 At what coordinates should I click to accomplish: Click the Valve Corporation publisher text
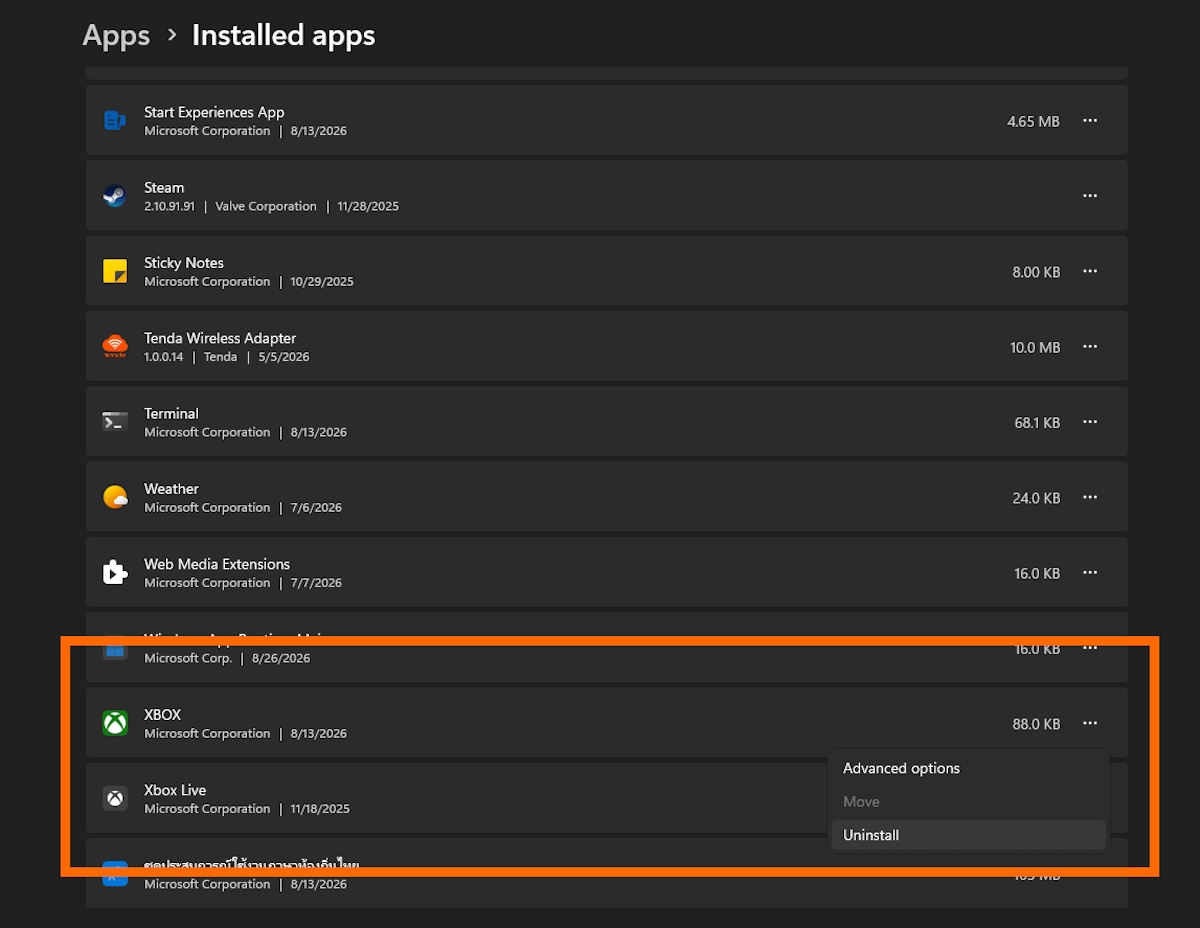[266, 206]
